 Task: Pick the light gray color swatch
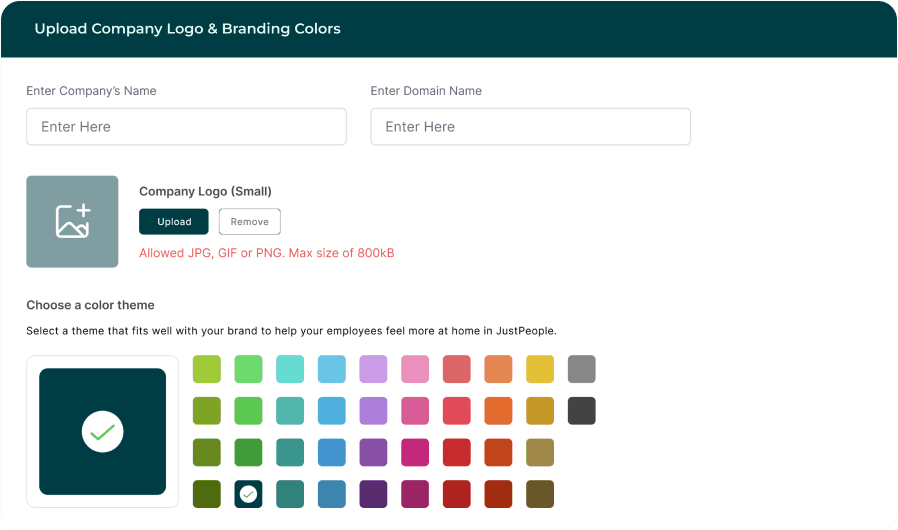[x=582, y=369]
